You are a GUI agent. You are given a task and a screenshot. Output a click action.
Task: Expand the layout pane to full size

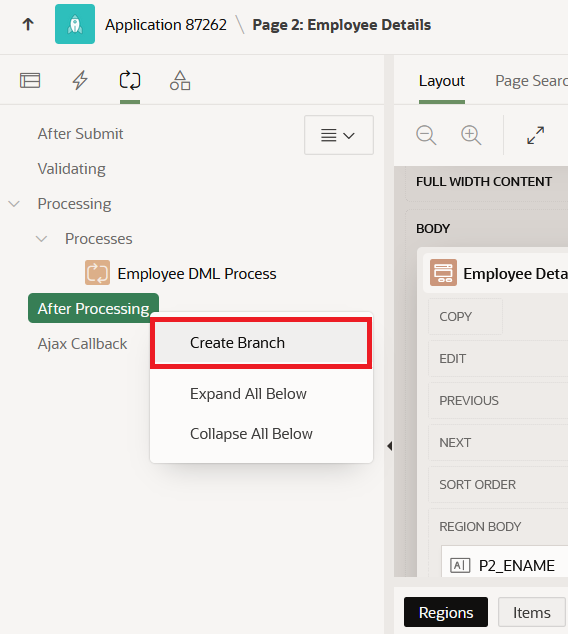coord(535,135)
